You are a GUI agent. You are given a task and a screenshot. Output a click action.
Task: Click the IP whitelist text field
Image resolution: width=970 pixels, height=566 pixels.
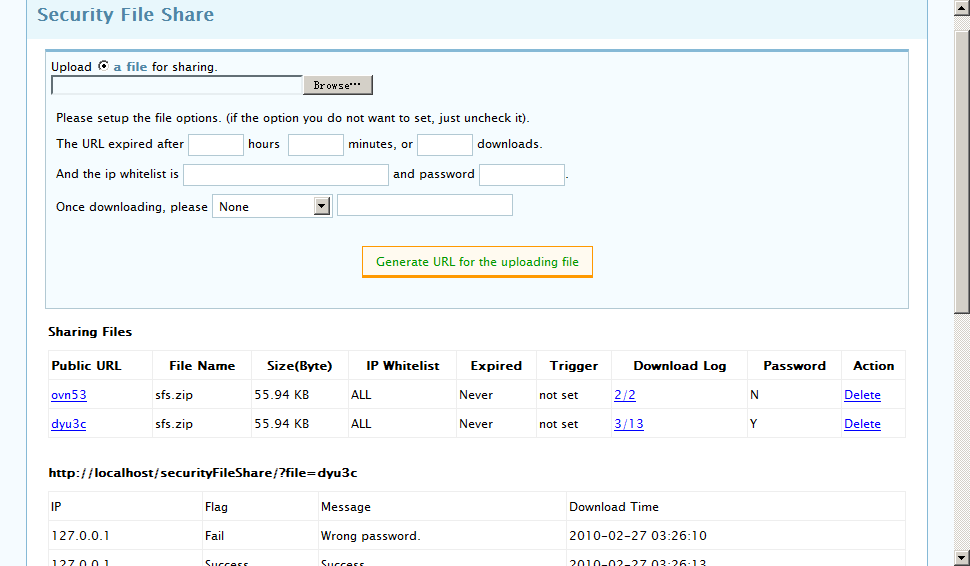coord(286,175)
